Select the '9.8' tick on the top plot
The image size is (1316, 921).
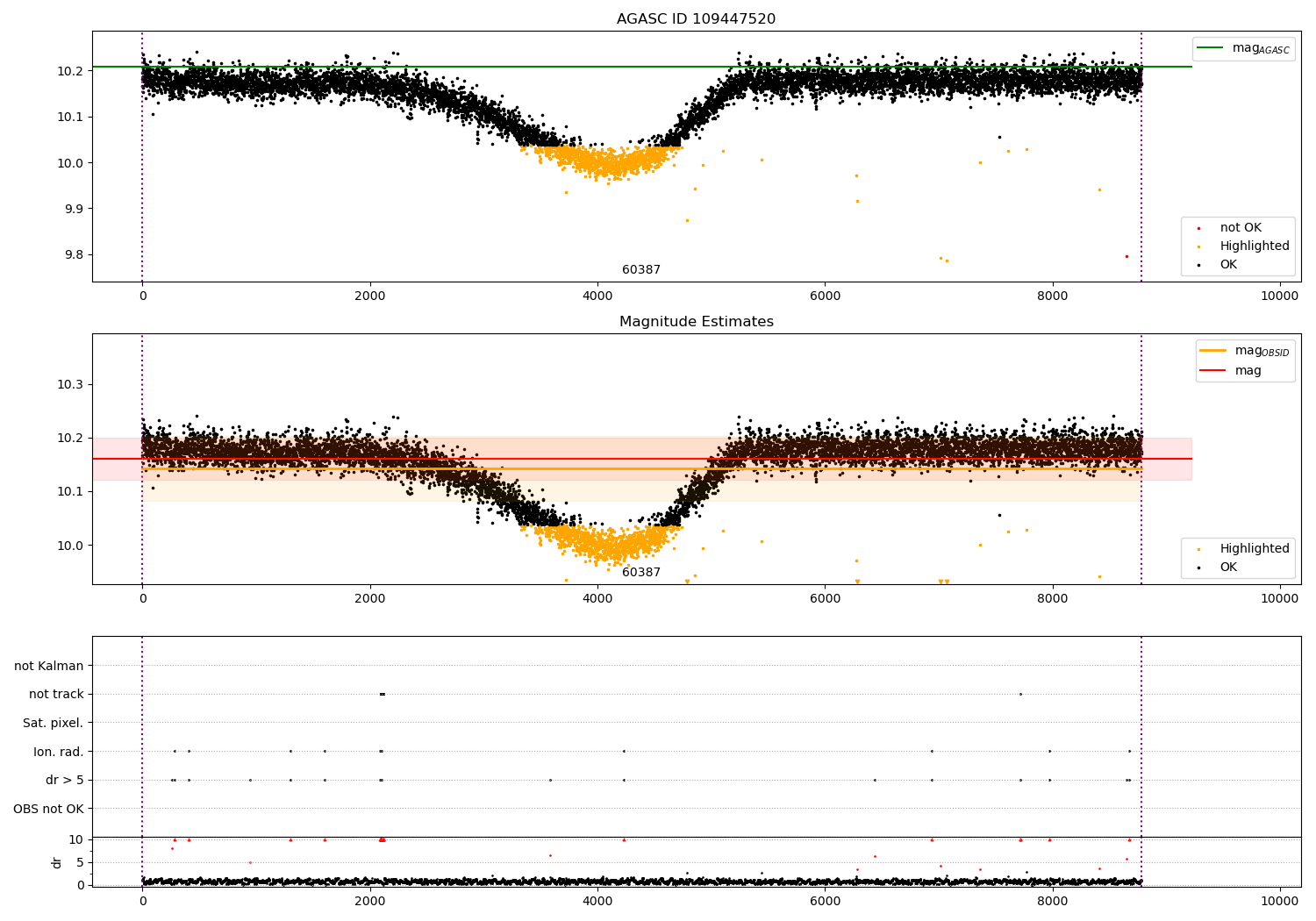72,255
